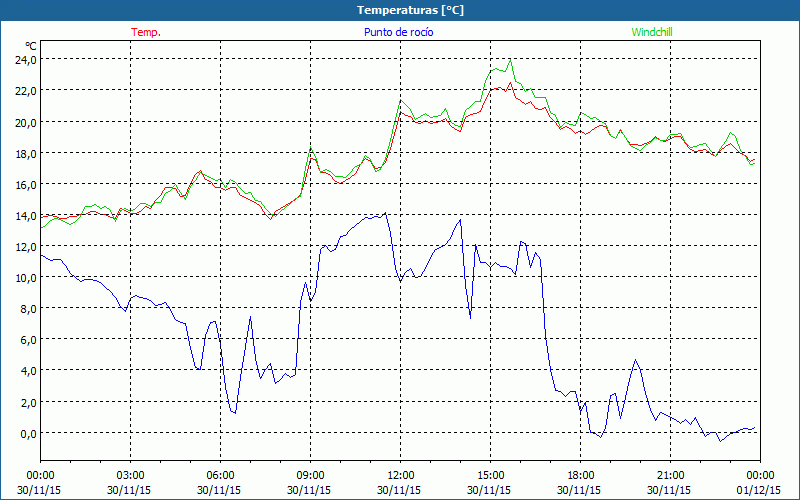The width and height of the screenshot is (800, 500).
Task: Click the 2,0 y-axis value
Action: pos(29,403)
